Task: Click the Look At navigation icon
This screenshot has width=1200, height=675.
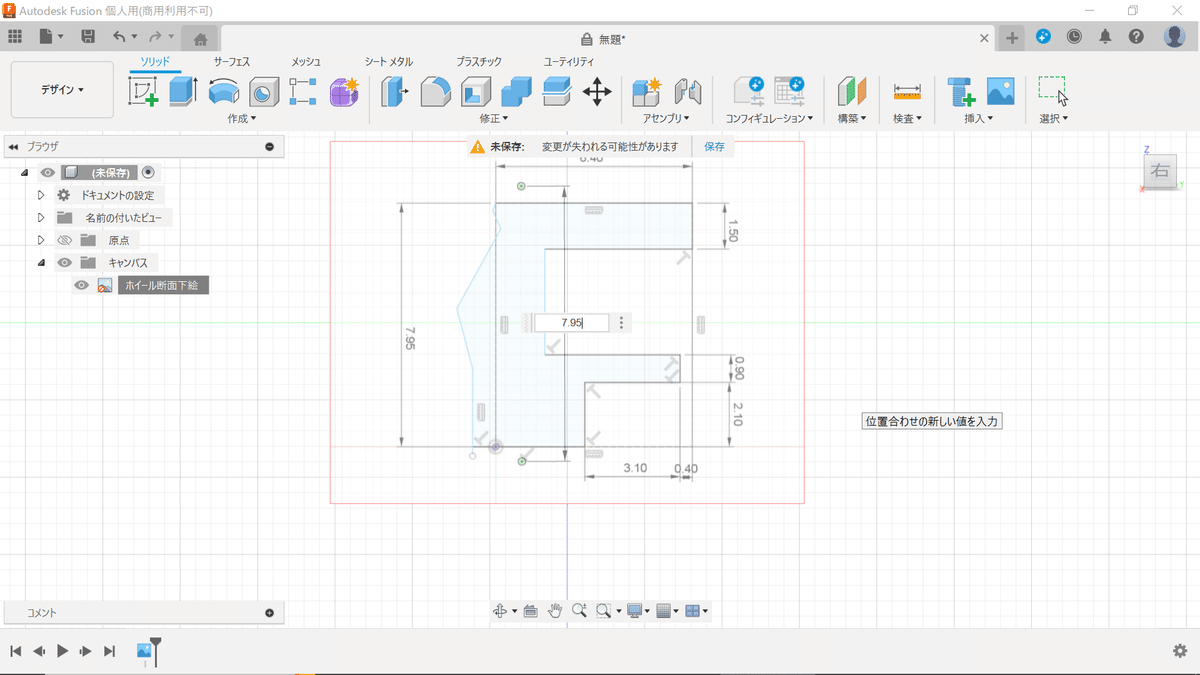Action: tap(531, 610)
